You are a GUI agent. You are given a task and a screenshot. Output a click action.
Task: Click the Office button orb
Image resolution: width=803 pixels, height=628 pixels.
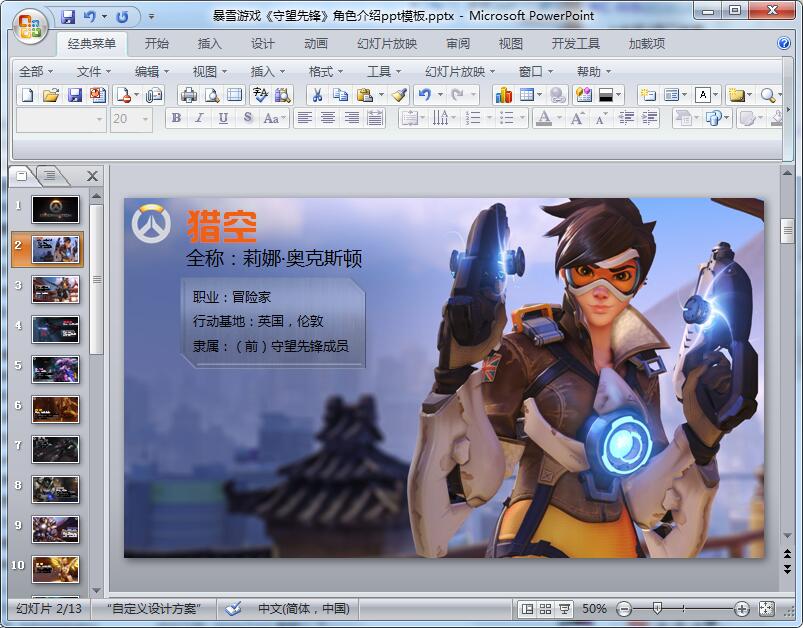(30, 25)
